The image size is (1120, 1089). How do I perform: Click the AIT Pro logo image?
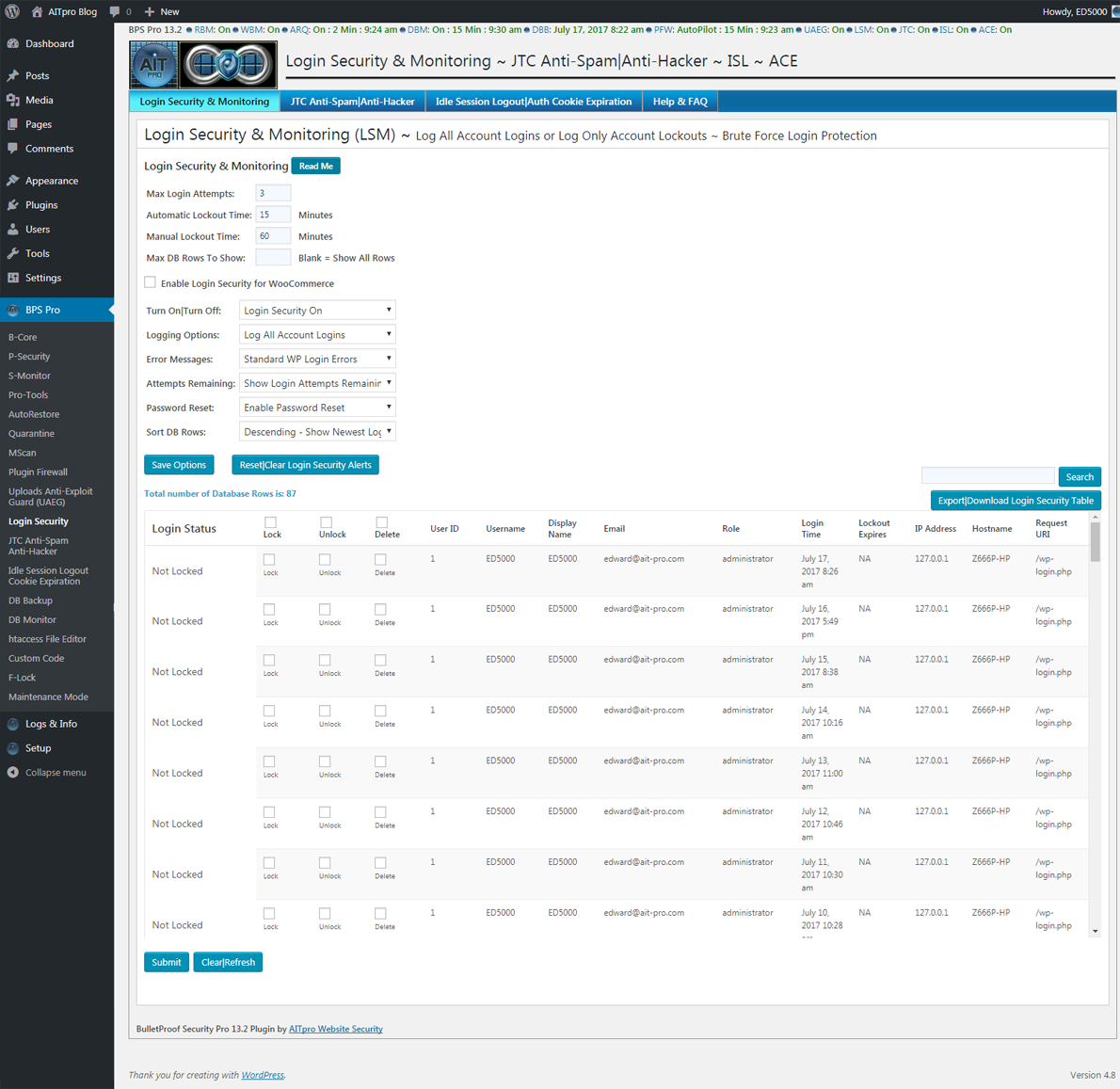coord(153,65)
